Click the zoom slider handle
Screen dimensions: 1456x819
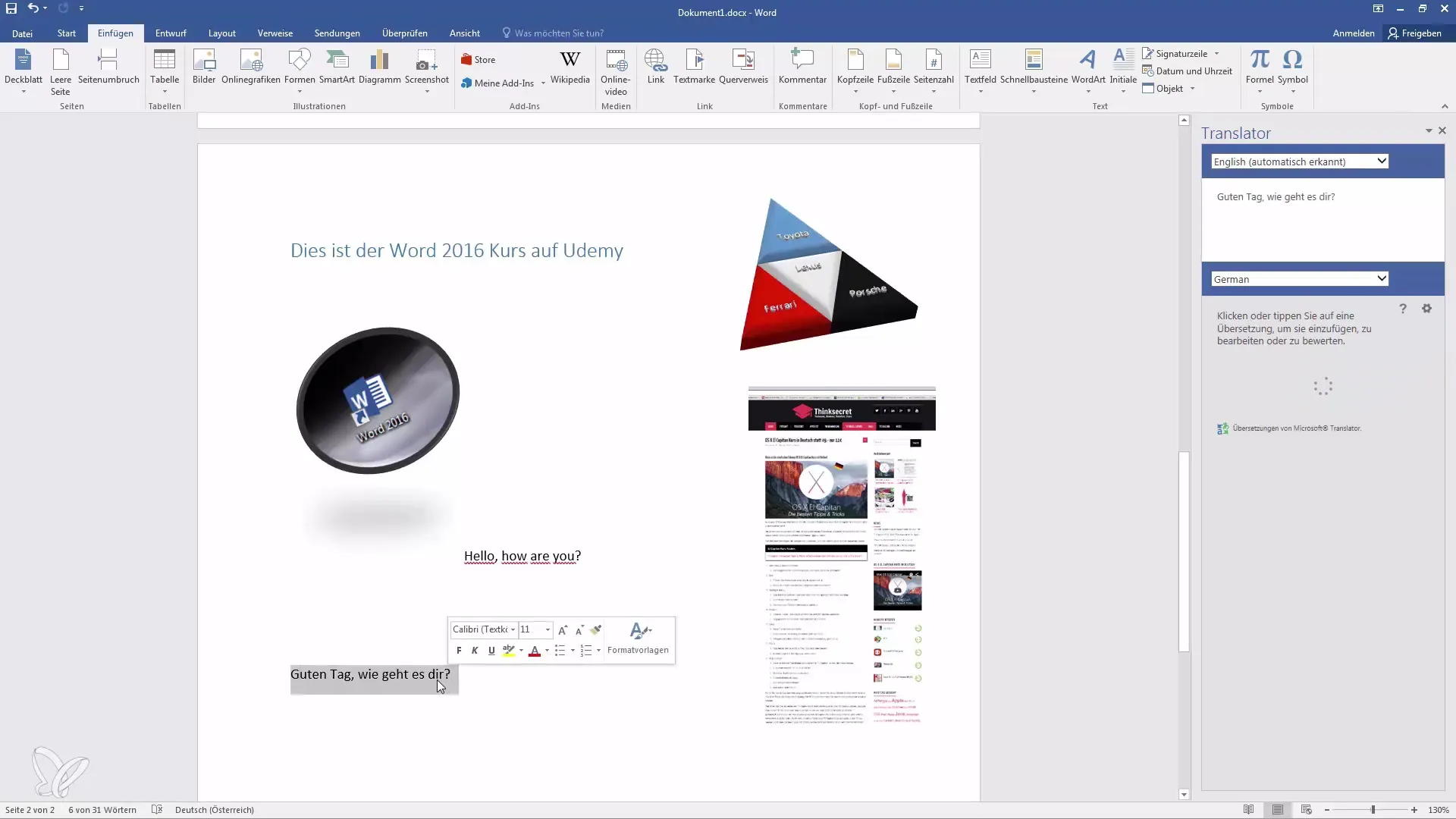point(1373,810)
